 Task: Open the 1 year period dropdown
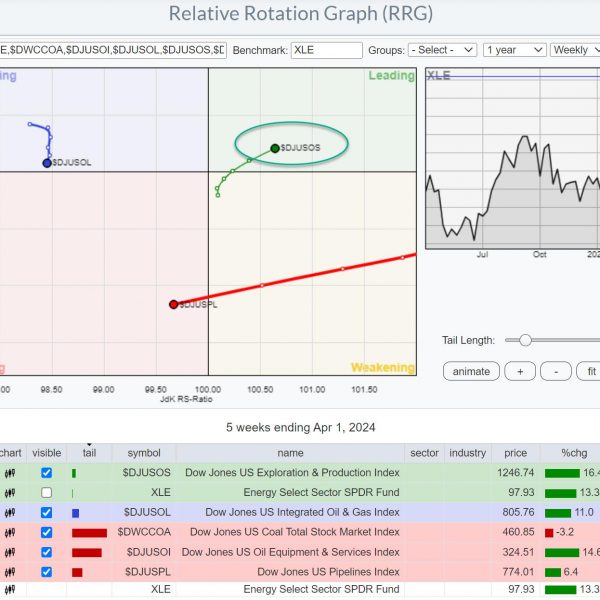coord(514,50)
